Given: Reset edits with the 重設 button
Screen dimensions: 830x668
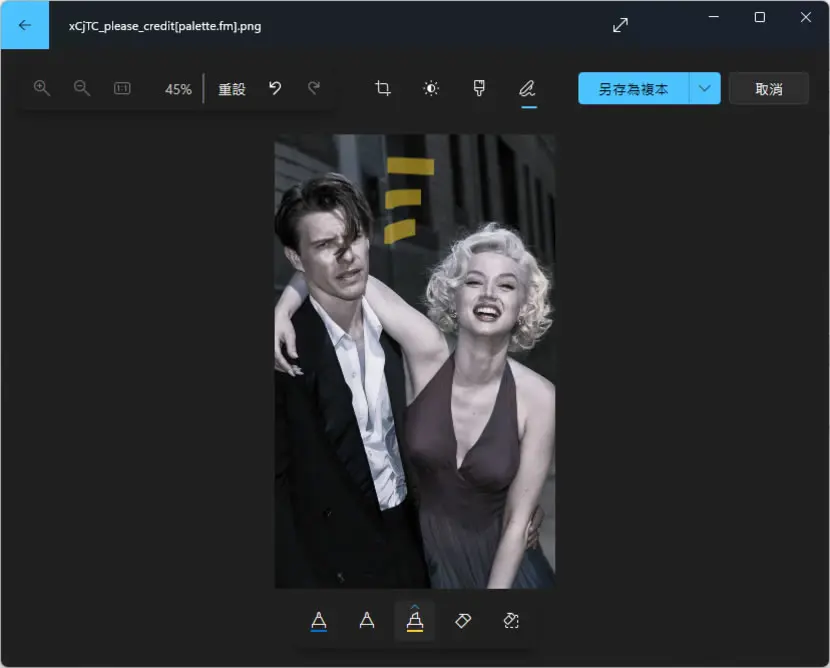Looking at the screenshot, I should 232,89.
